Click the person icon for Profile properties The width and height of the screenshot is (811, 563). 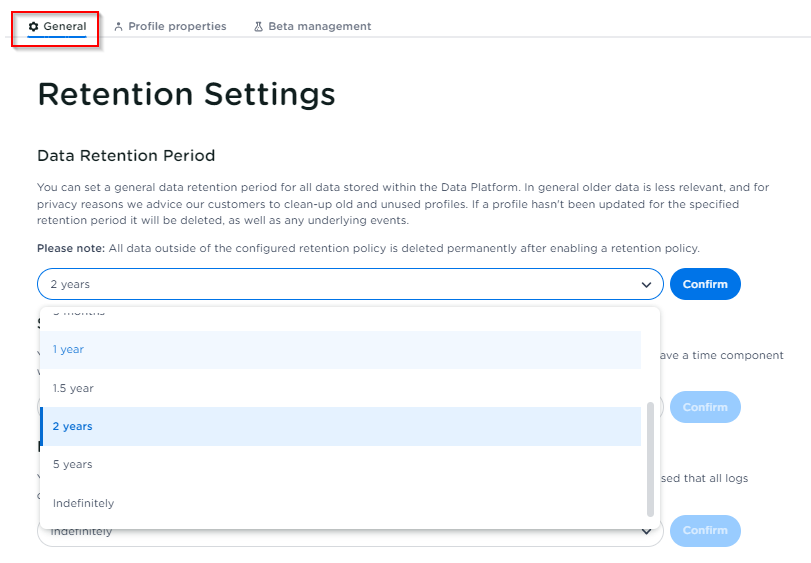(119, 27)
